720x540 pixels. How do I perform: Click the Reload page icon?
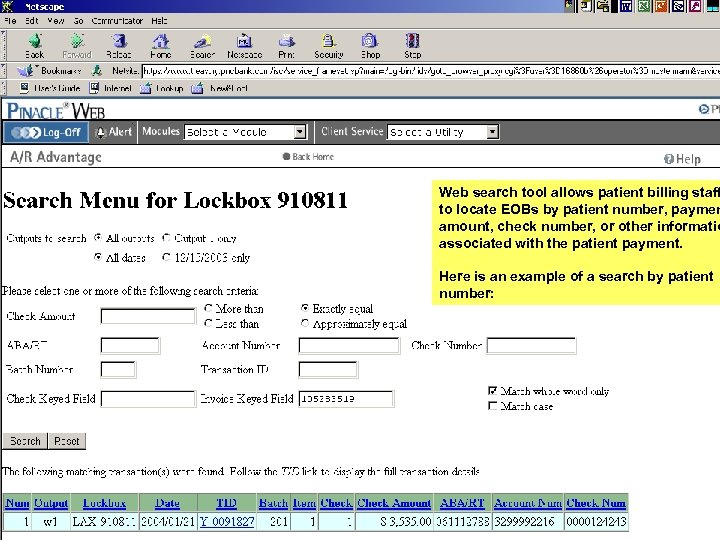click(119, 41)
